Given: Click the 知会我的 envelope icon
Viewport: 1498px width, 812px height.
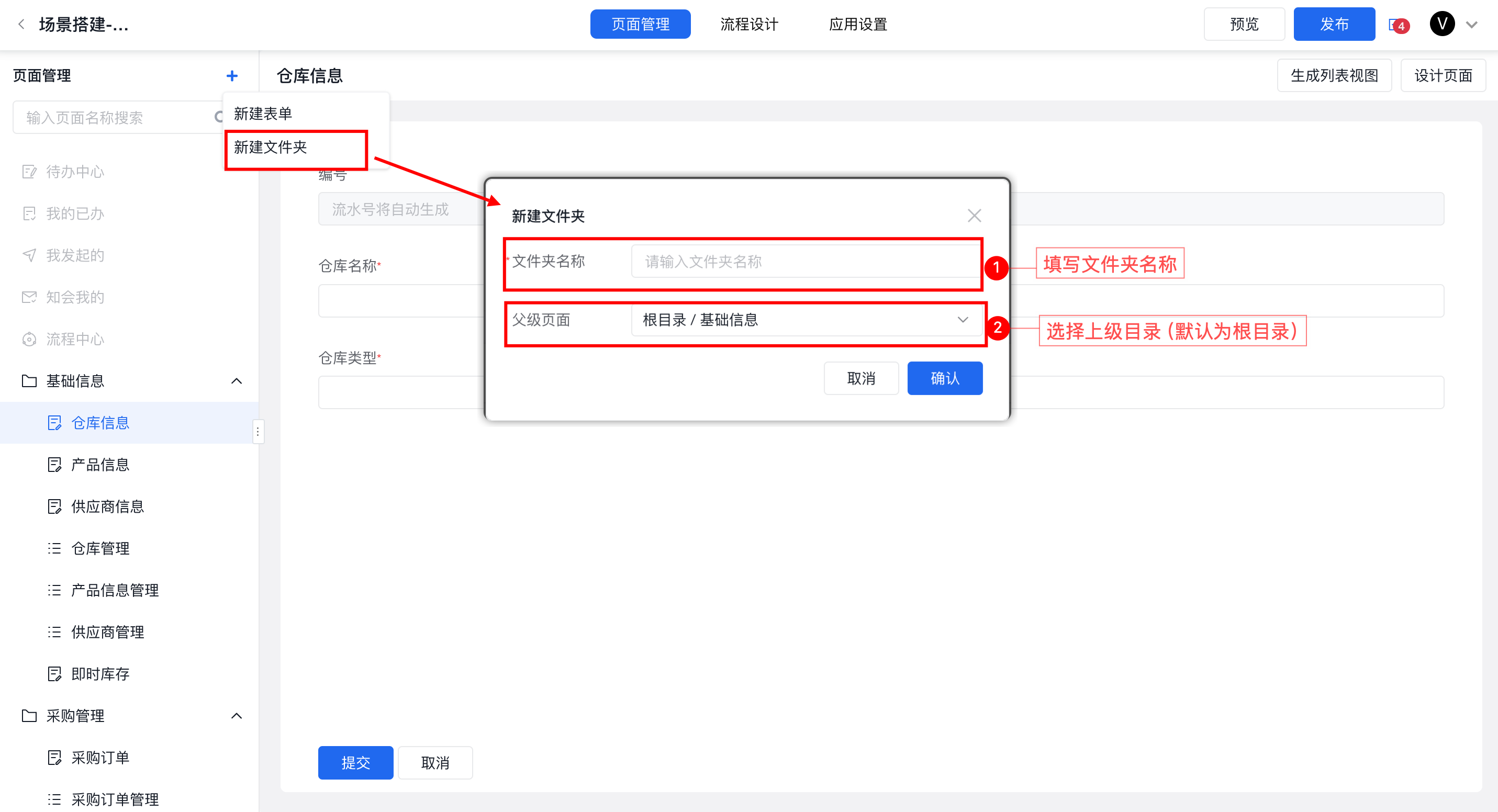Looking at the screenshot, I should (29, 297).
